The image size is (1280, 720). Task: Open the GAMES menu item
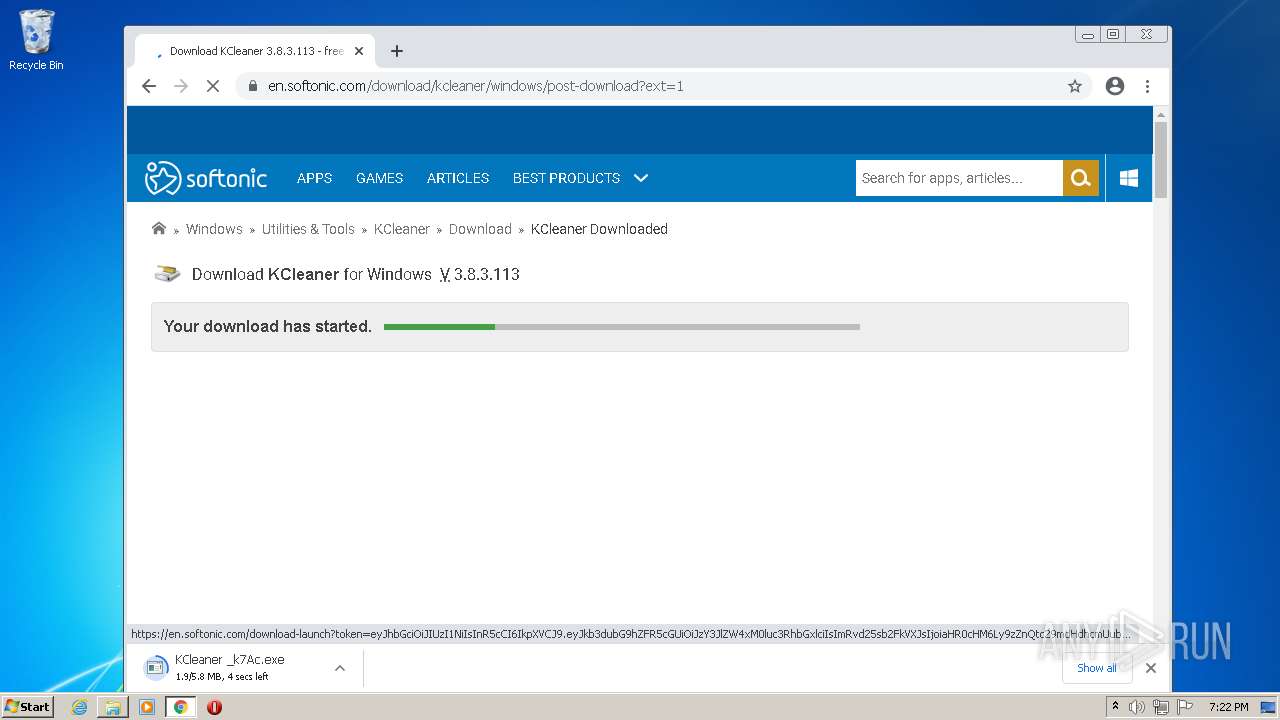coord(379,178)
